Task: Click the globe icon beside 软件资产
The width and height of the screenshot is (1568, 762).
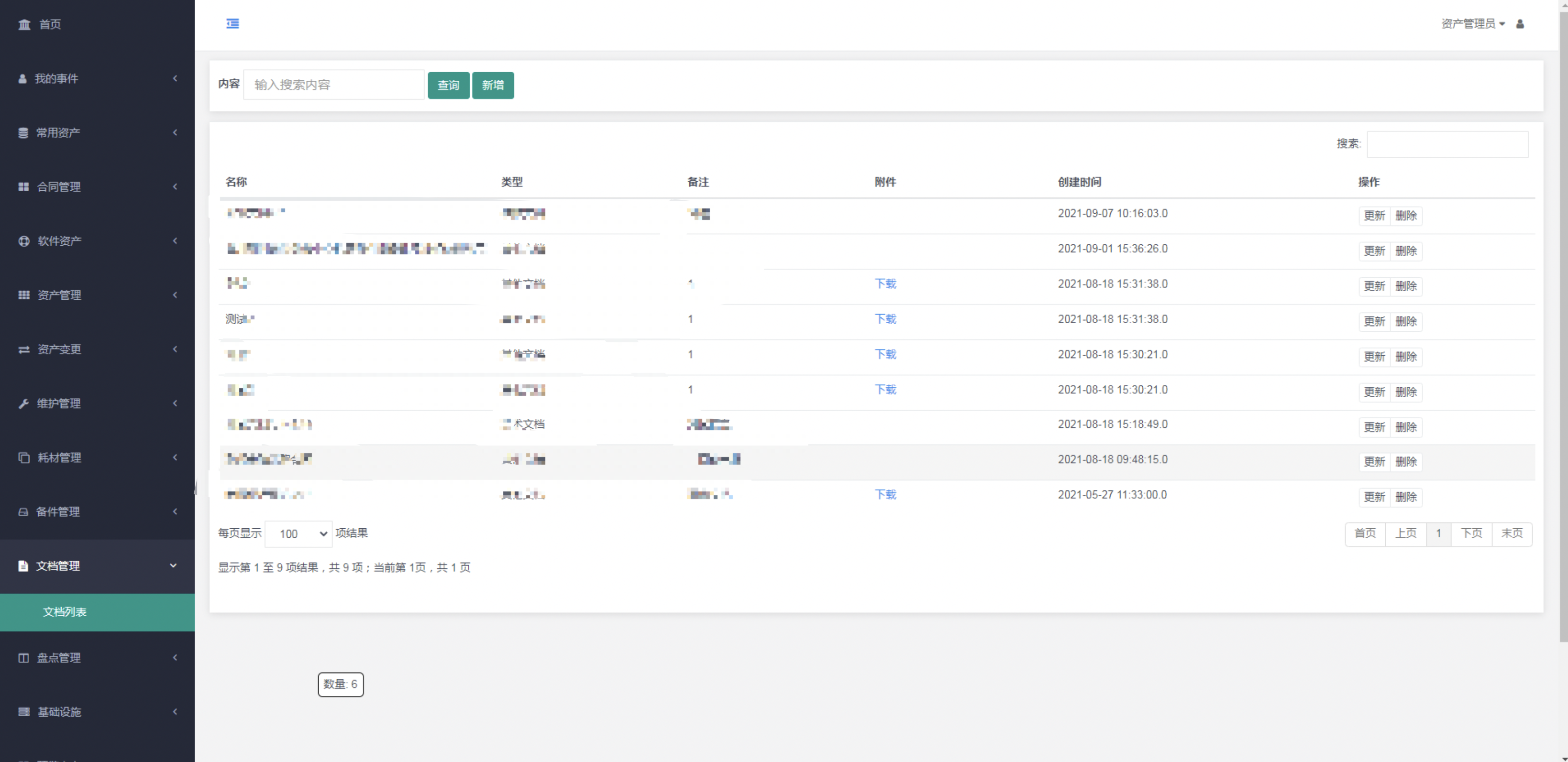Action: [24, 241]
